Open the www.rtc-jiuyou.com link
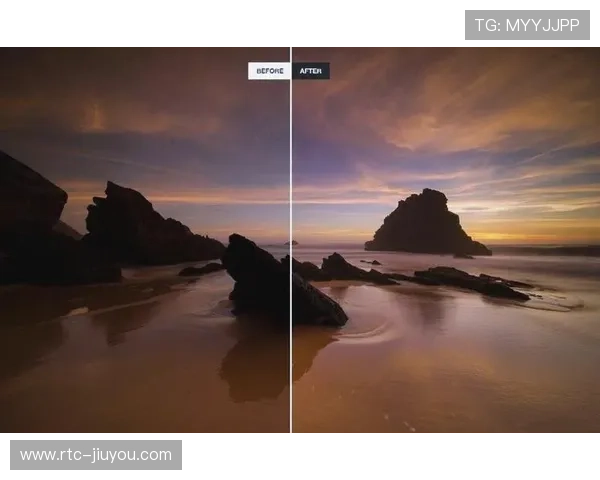 (x=96, y=455)
